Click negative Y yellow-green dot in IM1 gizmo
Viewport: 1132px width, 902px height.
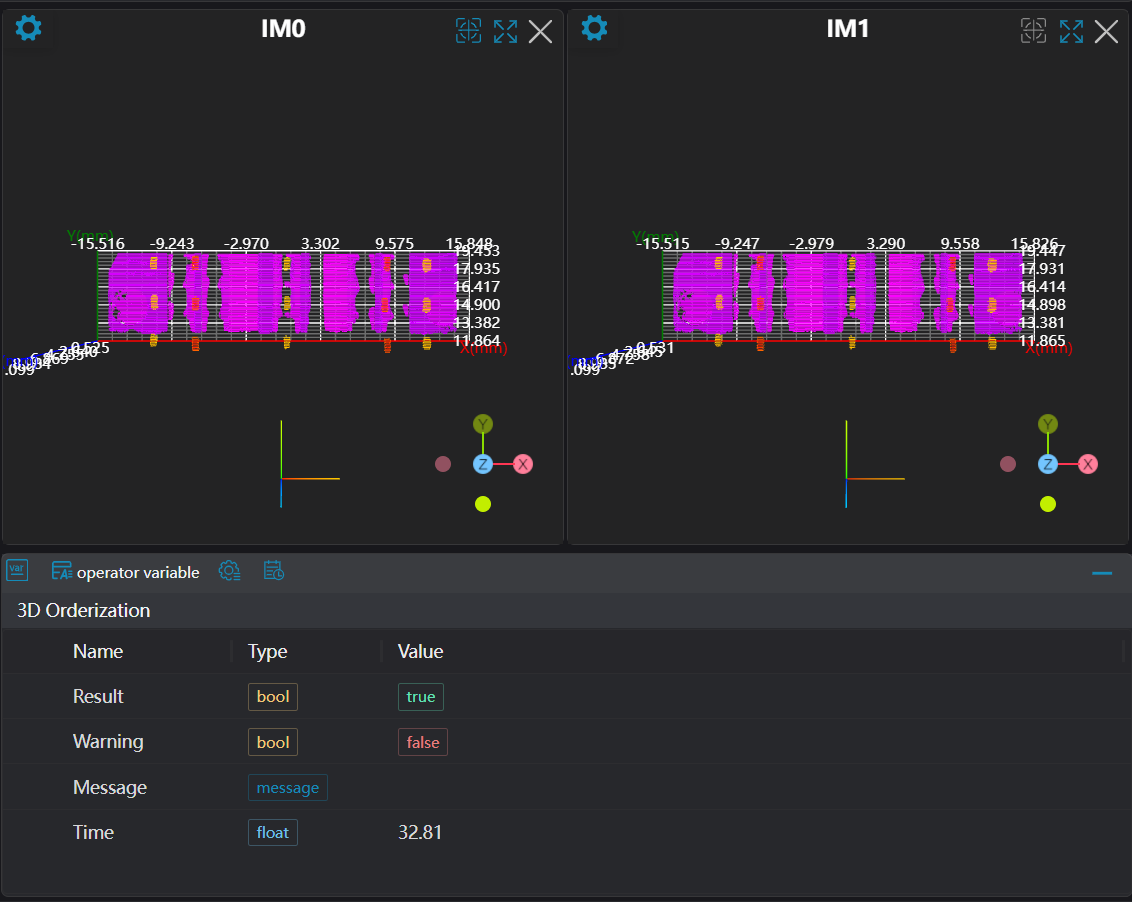pyautogui.click(x=1047, y=504)
